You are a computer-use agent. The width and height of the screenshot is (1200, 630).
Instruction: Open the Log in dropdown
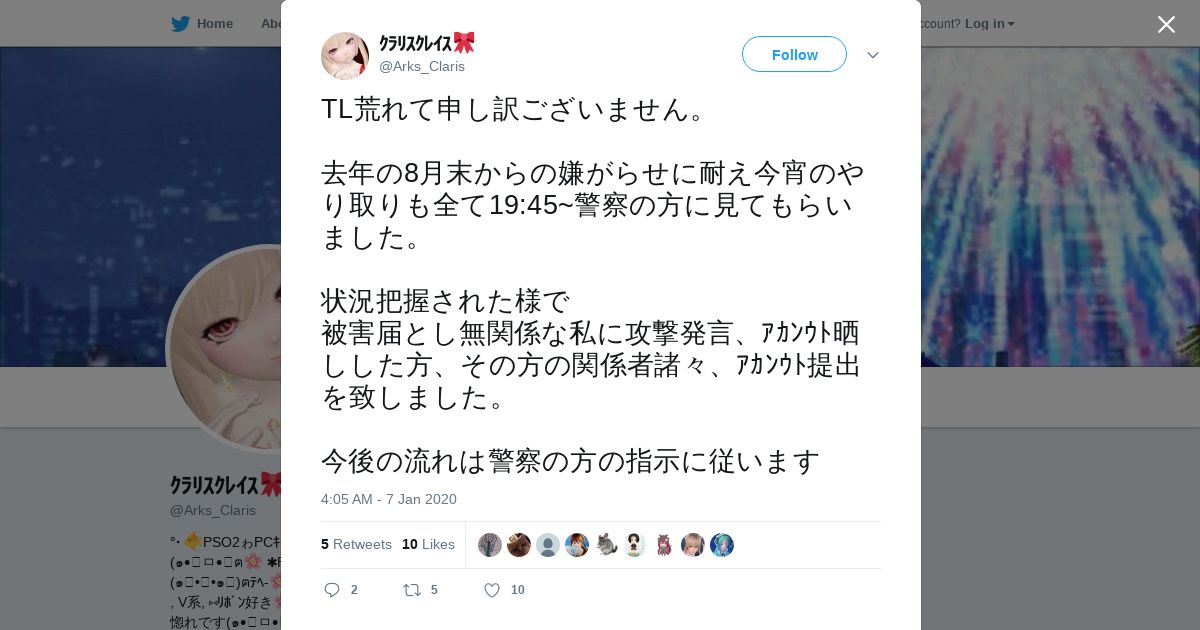click(x=990, y=23)
